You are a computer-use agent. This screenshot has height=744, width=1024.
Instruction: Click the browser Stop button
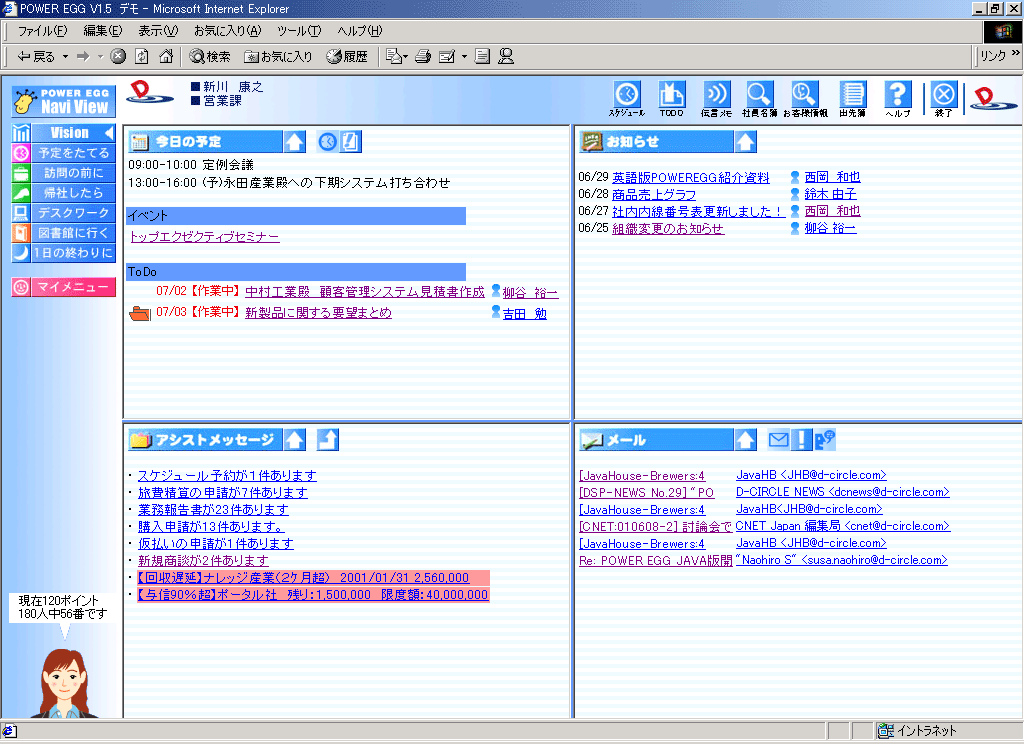coord(118,56)
